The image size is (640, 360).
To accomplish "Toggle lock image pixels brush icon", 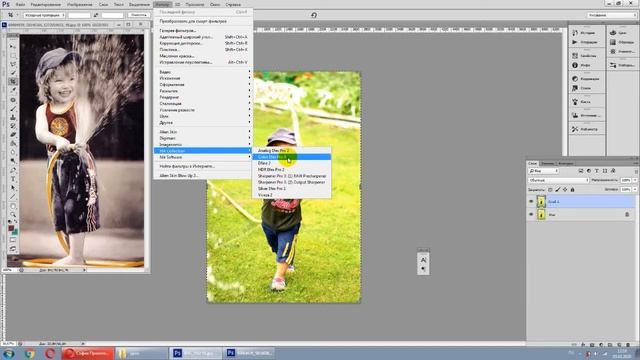I will click(558, 190).
